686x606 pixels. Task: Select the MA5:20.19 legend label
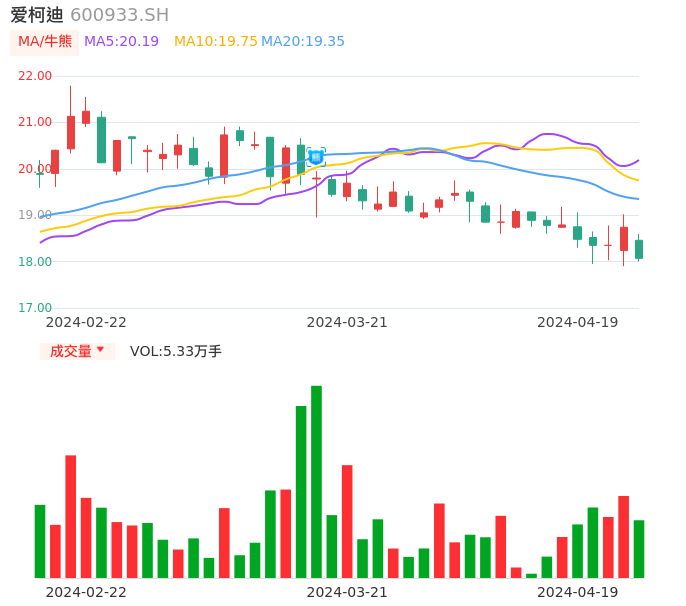pyautogui.click(x=121, y=42)
